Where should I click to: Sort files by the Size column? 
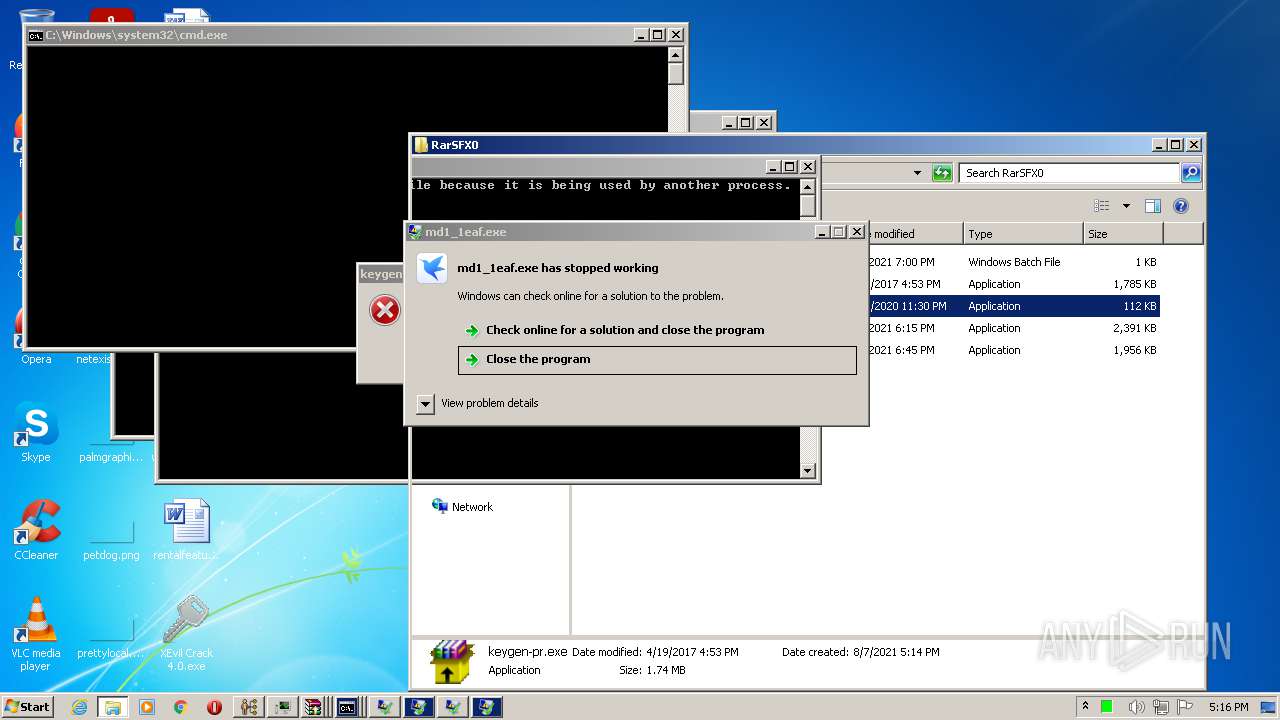click(x=1123, y=234)
